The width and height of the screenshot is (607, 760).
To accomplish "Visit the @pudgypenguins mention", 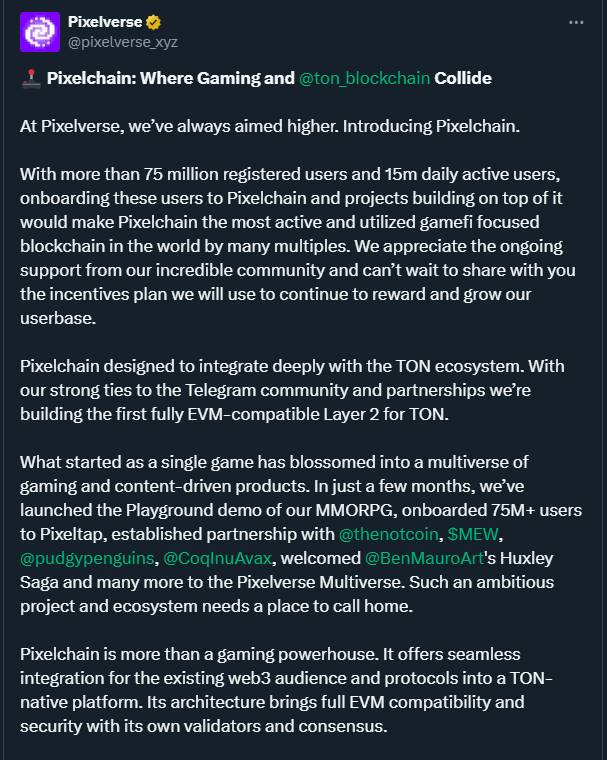I will point(87,558).
